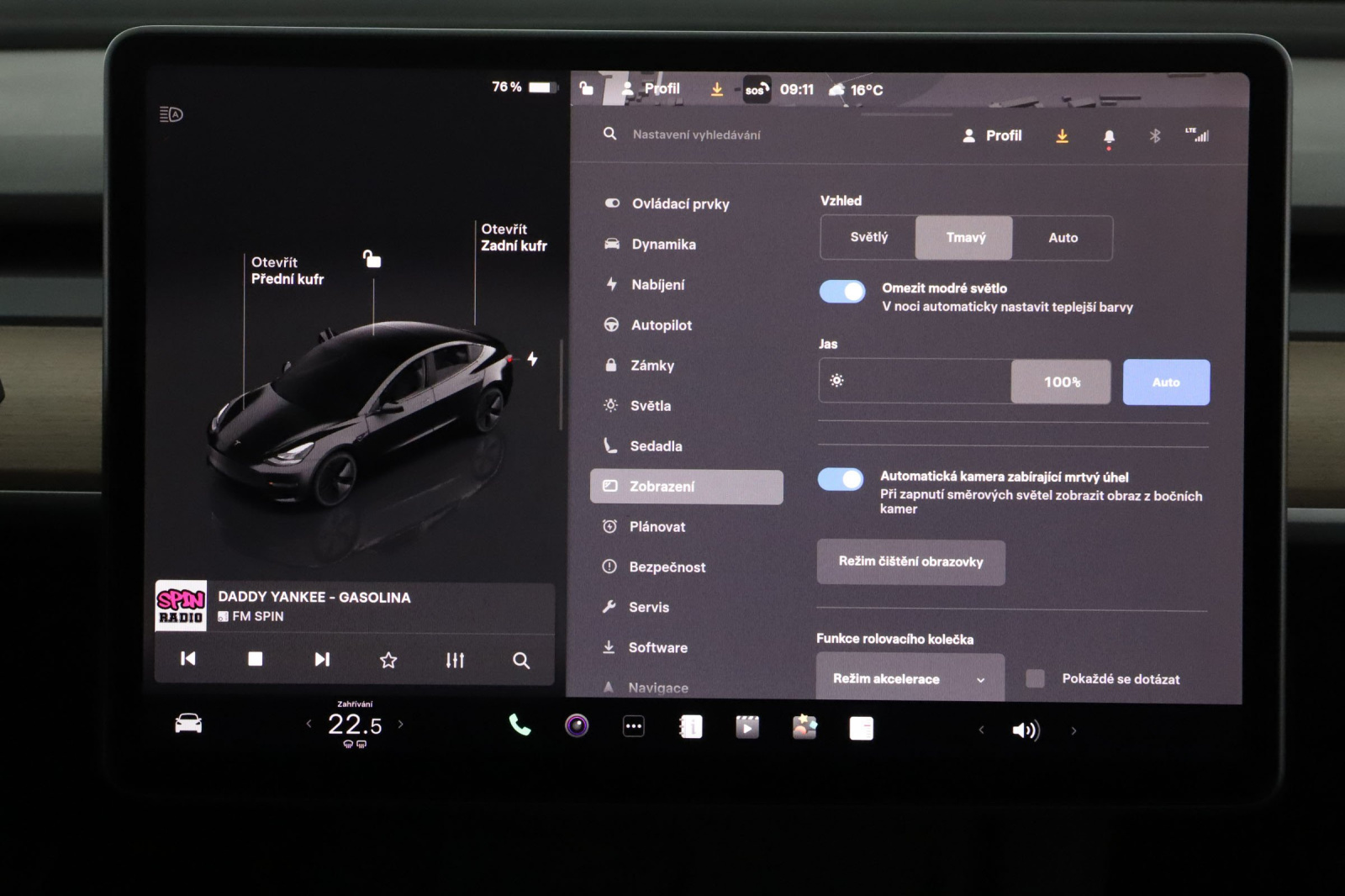Click the notifications bell icon
Screen dimensions: 1345x896
pos(1109,136)
